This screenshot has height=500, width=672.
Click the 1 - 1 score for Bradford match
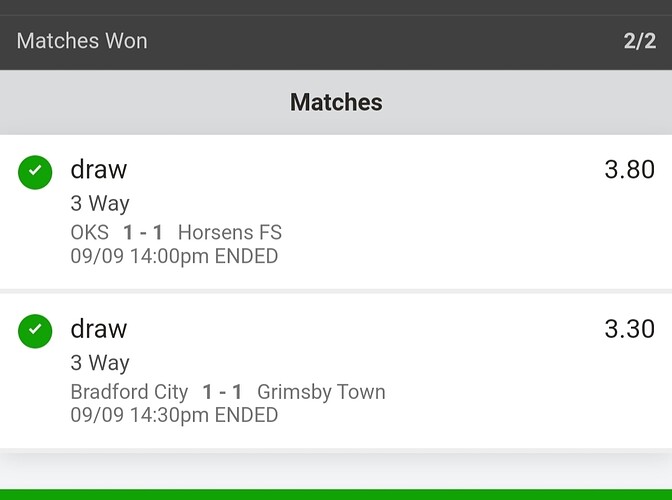[222, 392]
